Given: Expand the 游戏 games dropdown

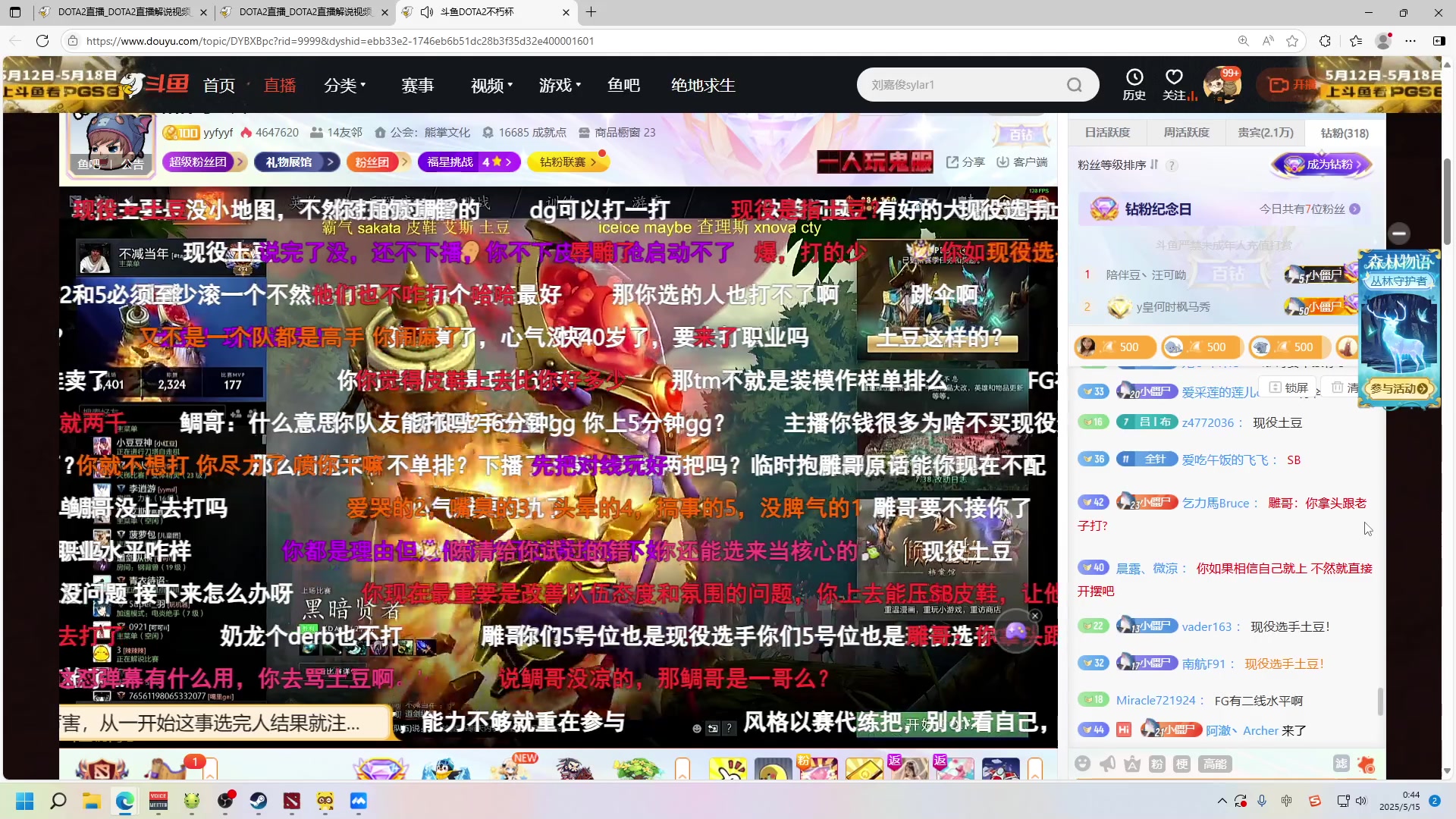Looking at the screenshot, I should 560,85.
